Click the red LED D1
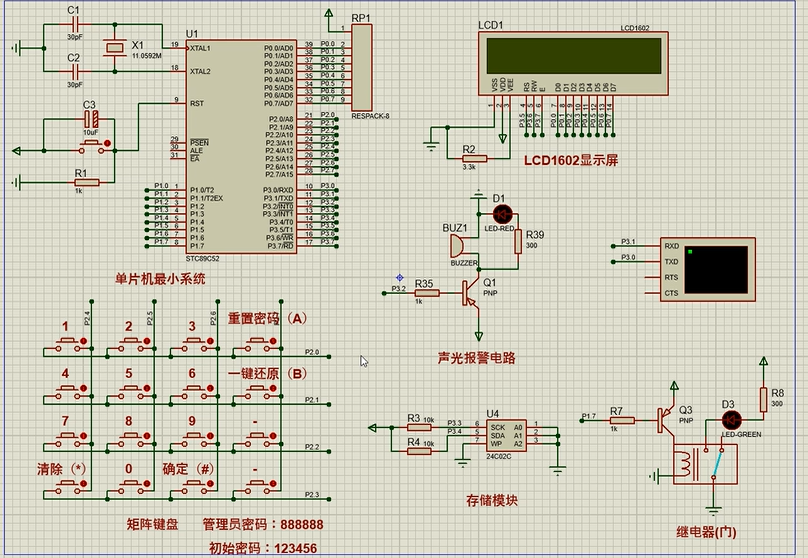Image resolution: width=808 pixels, height=558 pixels. coord(502,214)
